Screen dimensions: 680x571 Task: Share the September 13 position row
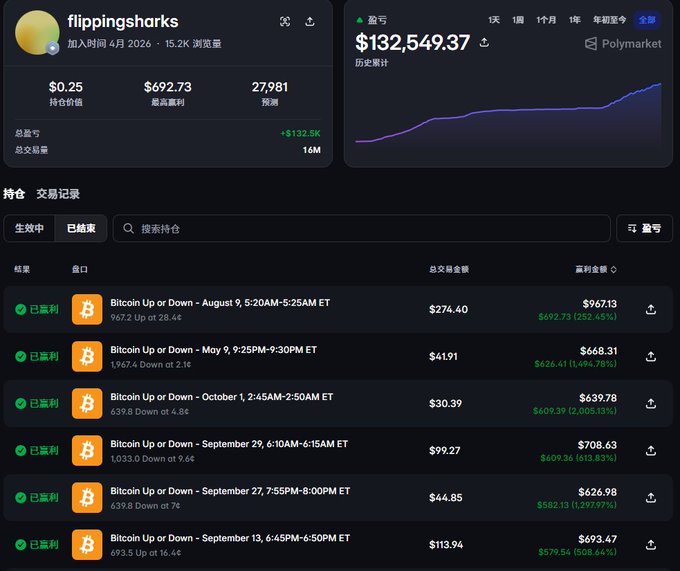[651, 545]
